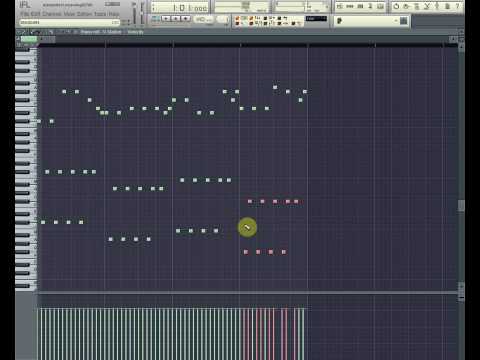Show the step sequencer window
Viewport: 480px width, 360px height.
click(x=350, y=6)
